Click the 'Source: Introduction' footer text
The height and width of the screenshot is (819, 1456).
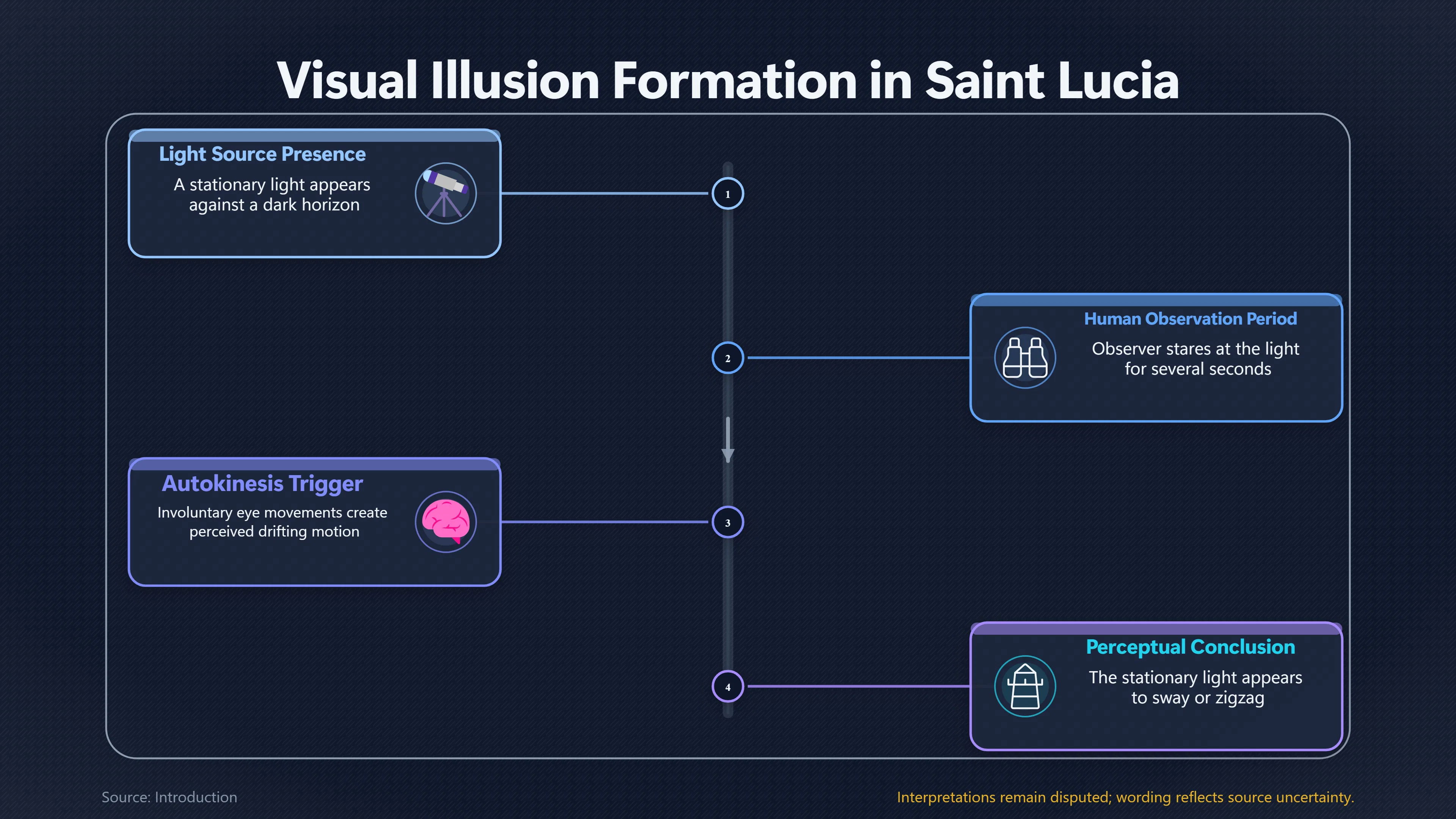[169, 797]
